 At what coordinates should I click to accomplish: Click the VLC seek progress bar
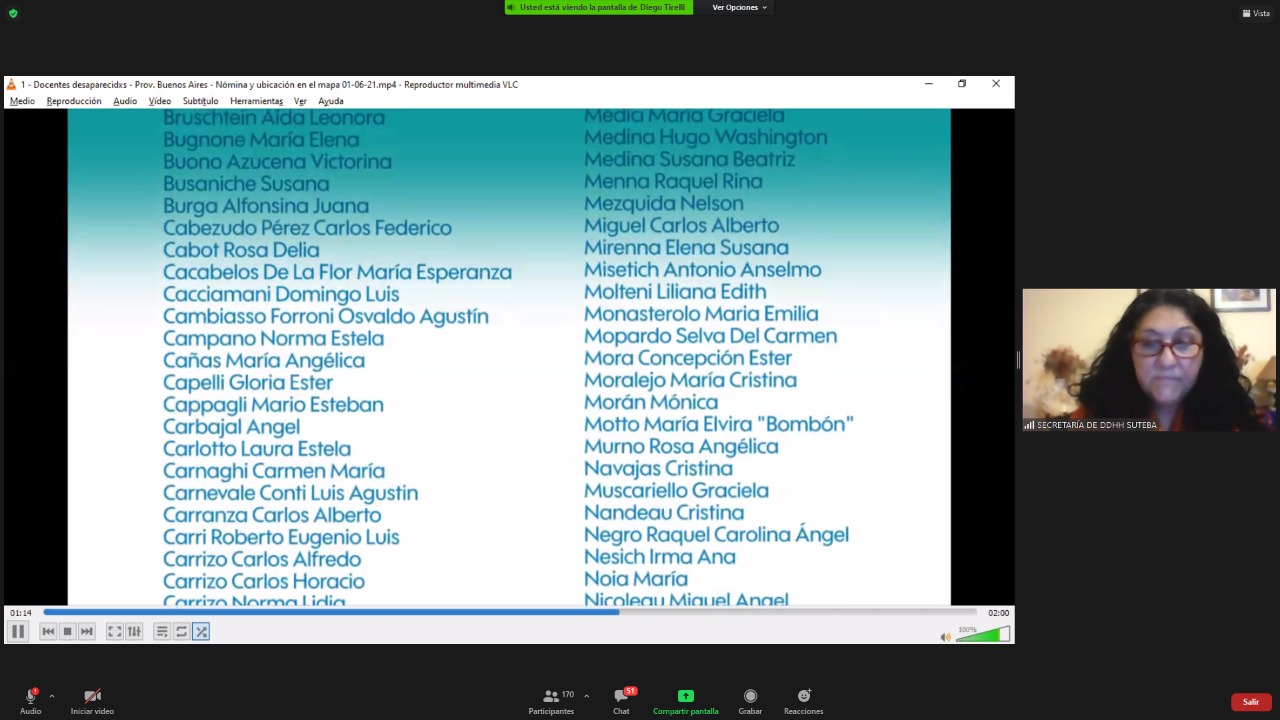[x=510, y=612]
